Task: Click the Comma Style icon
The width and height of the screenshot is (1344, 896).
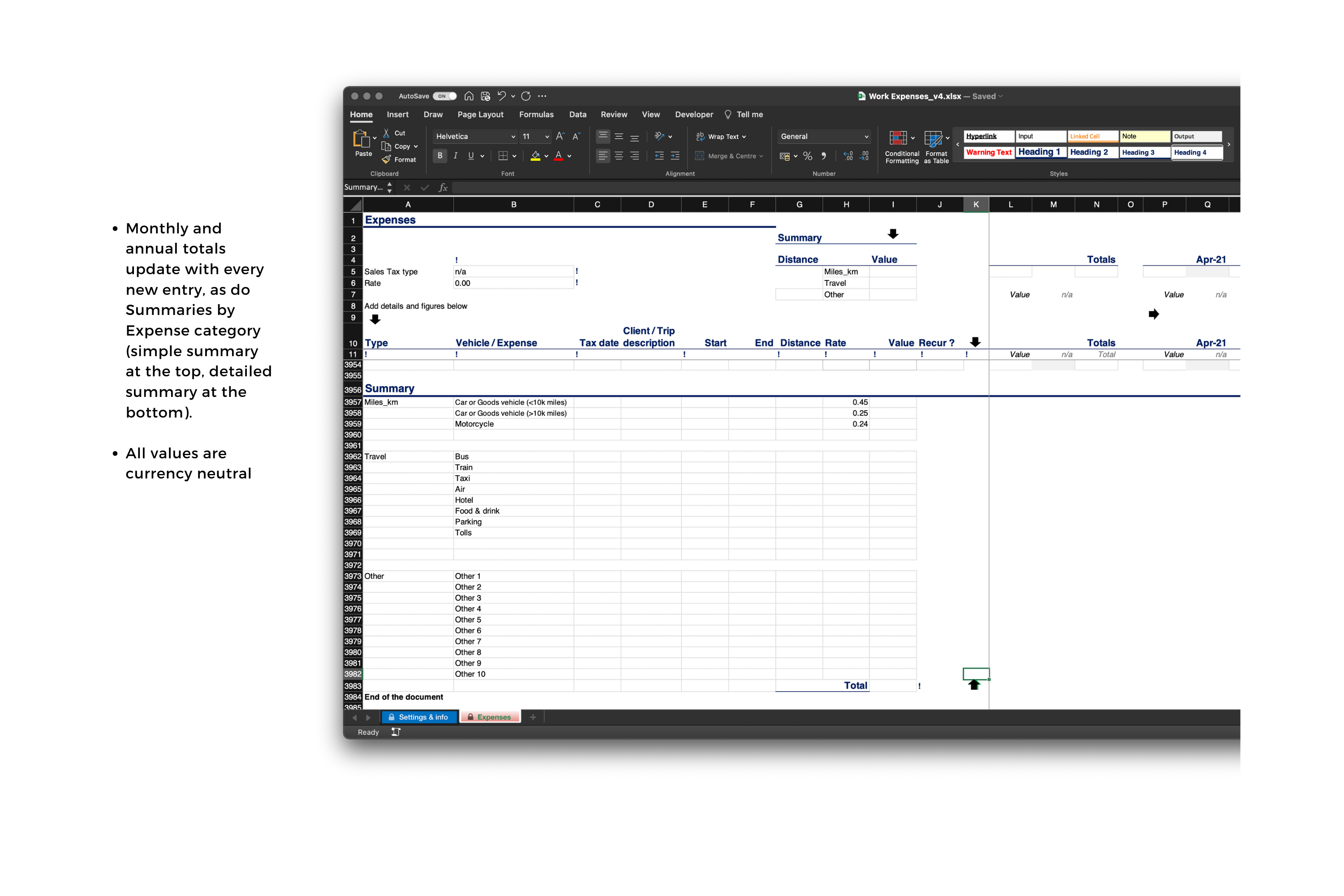Action: 823,155
